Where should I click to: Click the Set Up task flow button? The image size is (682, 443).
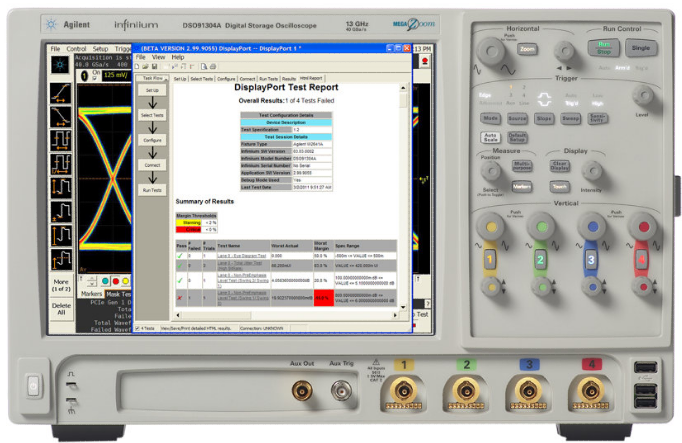click(x=152, y=90)
